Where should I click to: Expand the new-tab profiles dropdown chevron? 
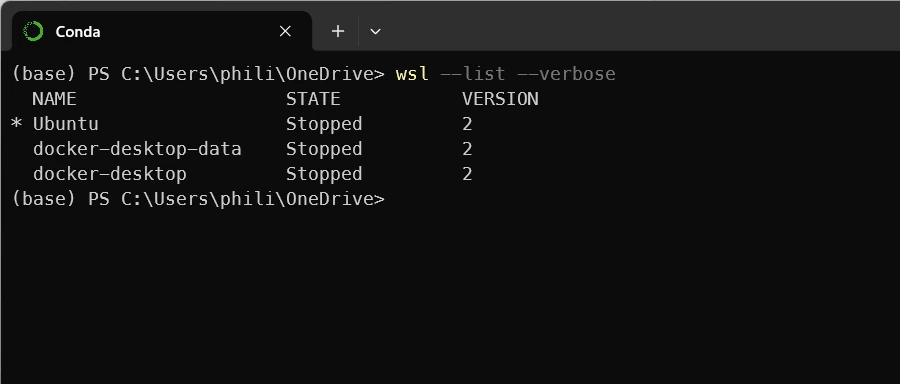(375, 31)
